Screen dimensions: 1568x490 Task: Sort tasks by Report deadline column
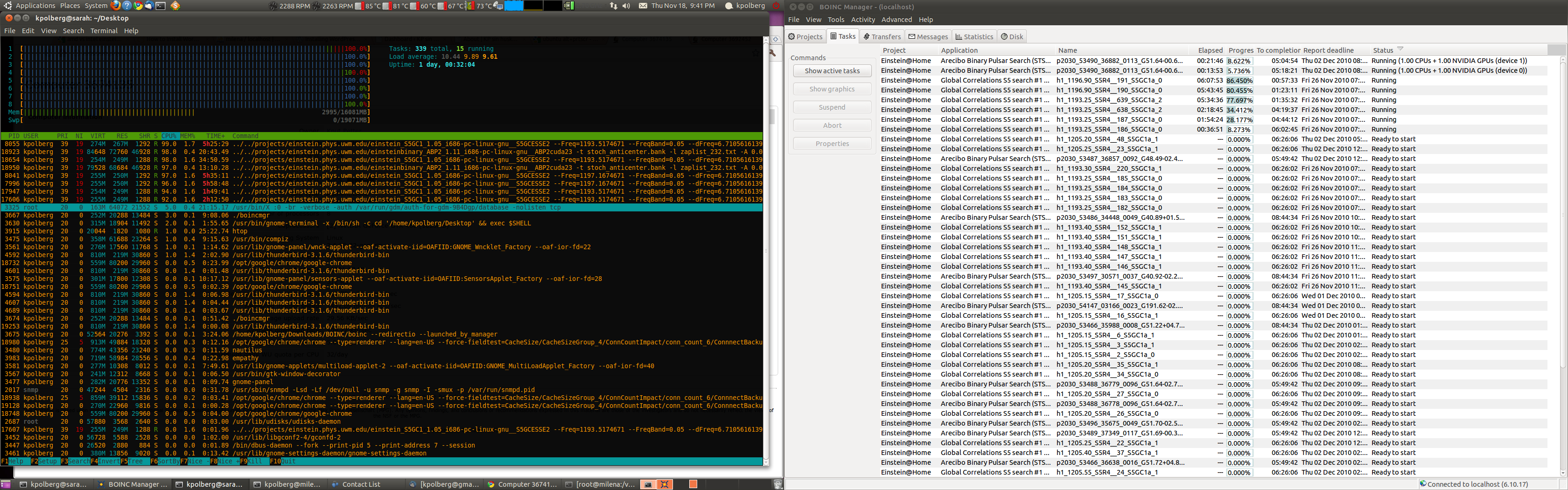tap(1328, 50)
